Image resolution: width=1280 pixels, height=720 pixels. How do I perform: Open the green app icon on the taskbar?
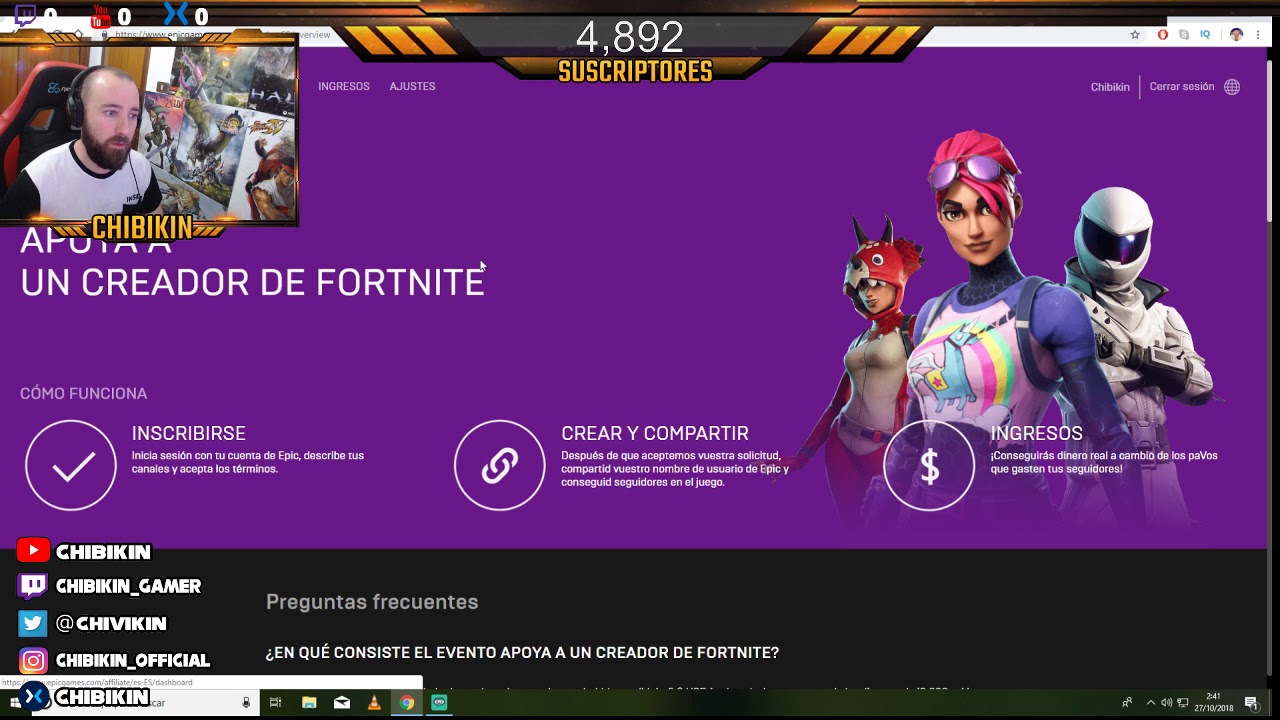coord(439,703)
